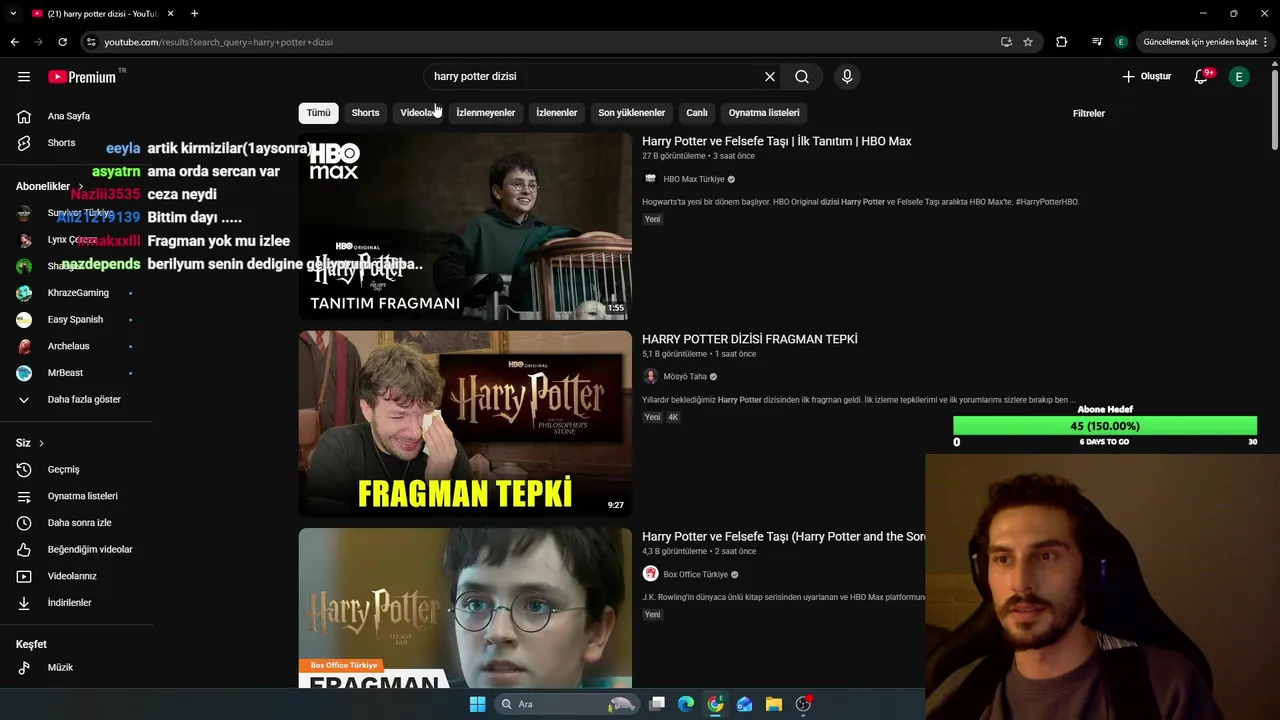Open Easy Spanish channel subscription
The height and width of the screenshot is (720, 1280).
click(x=77, y=320)
